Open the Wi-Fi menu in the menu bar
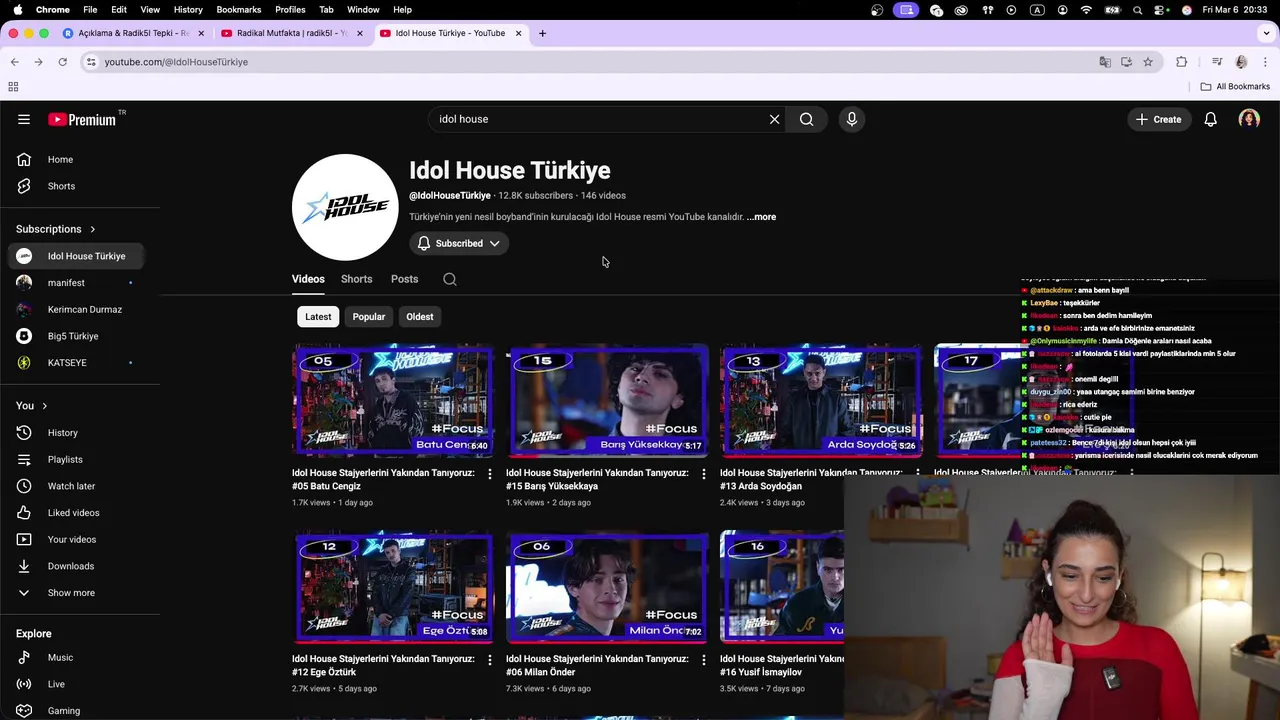Viewport: 1280px width, 720px height. click(1086, 10)
